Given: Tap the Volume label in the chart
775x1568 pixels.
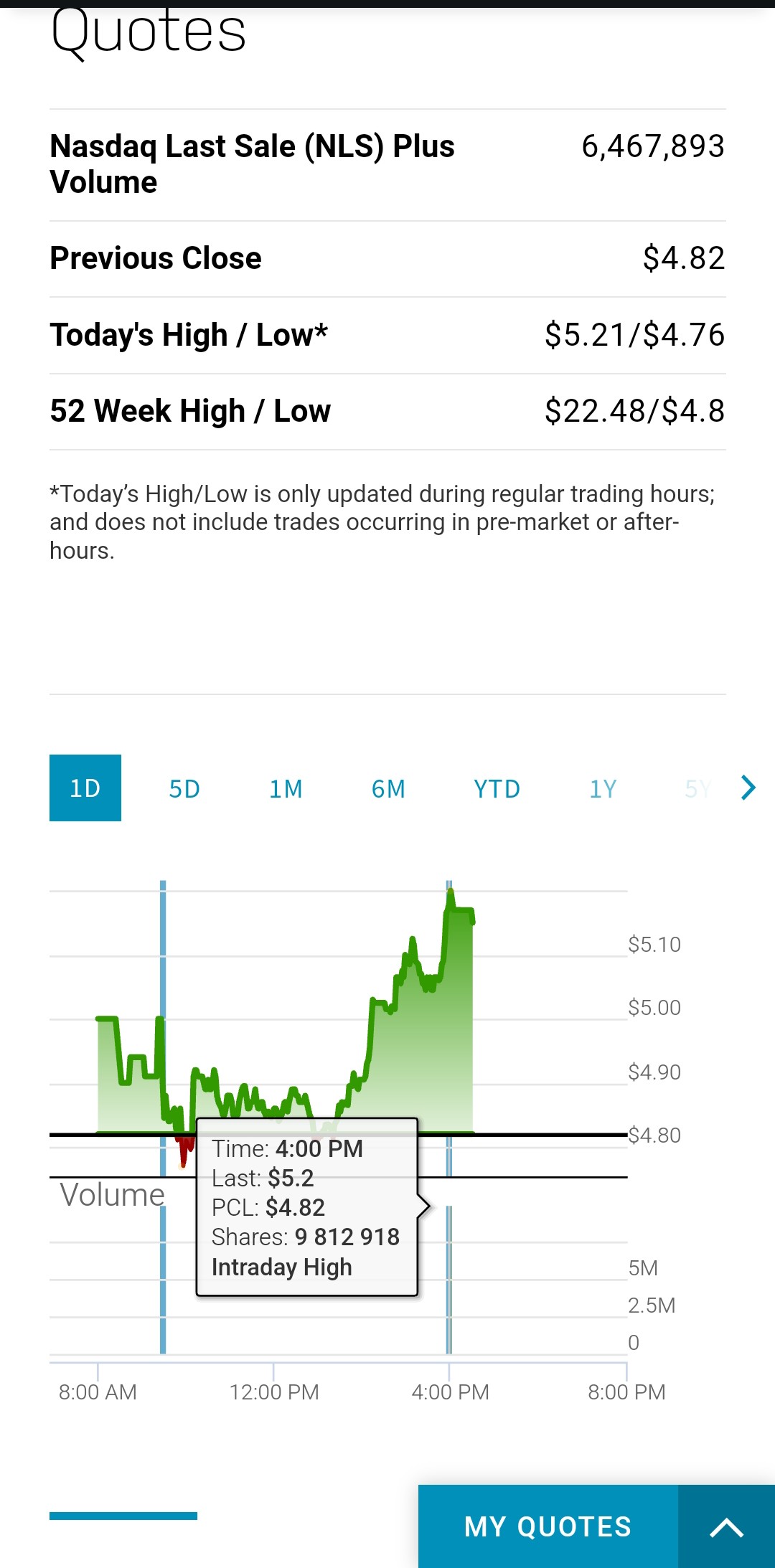Looking at the screenshot, I should point(112,1195).
